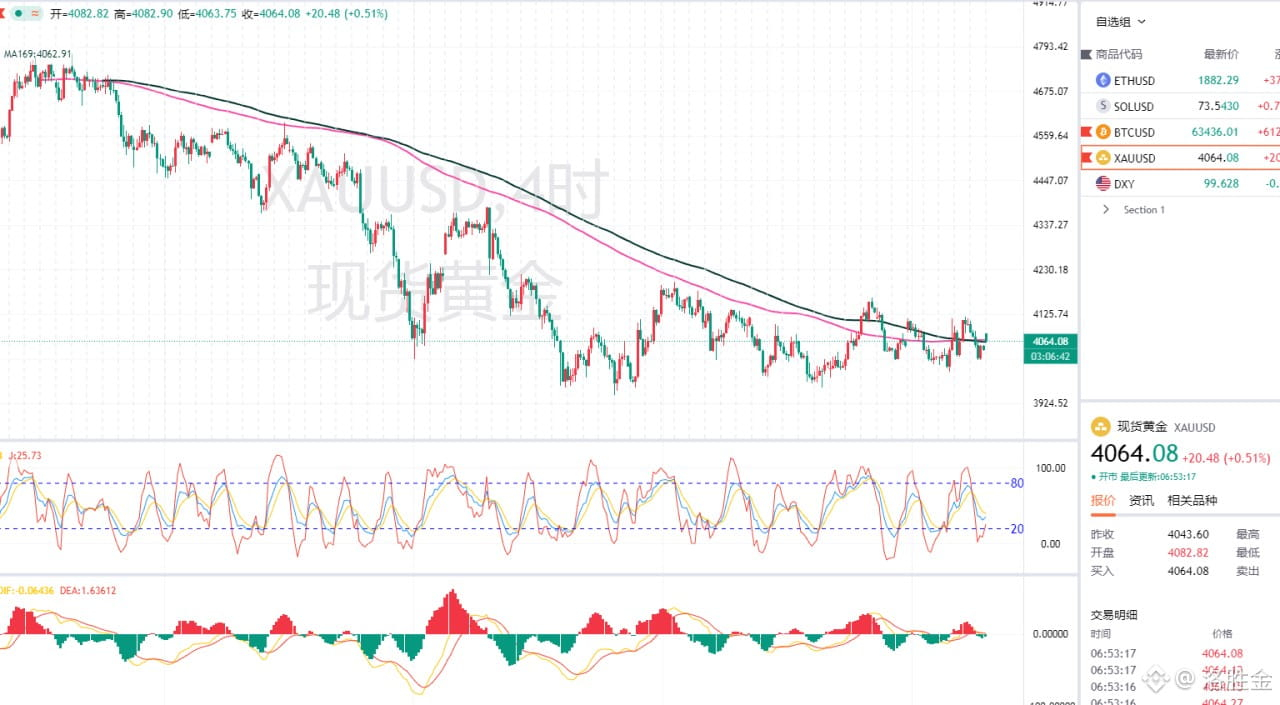Click the gold icon beside 现货黄金 title
This screenshot has height=705, width=1280.
pyautogui.click(x=1101, y=427)
